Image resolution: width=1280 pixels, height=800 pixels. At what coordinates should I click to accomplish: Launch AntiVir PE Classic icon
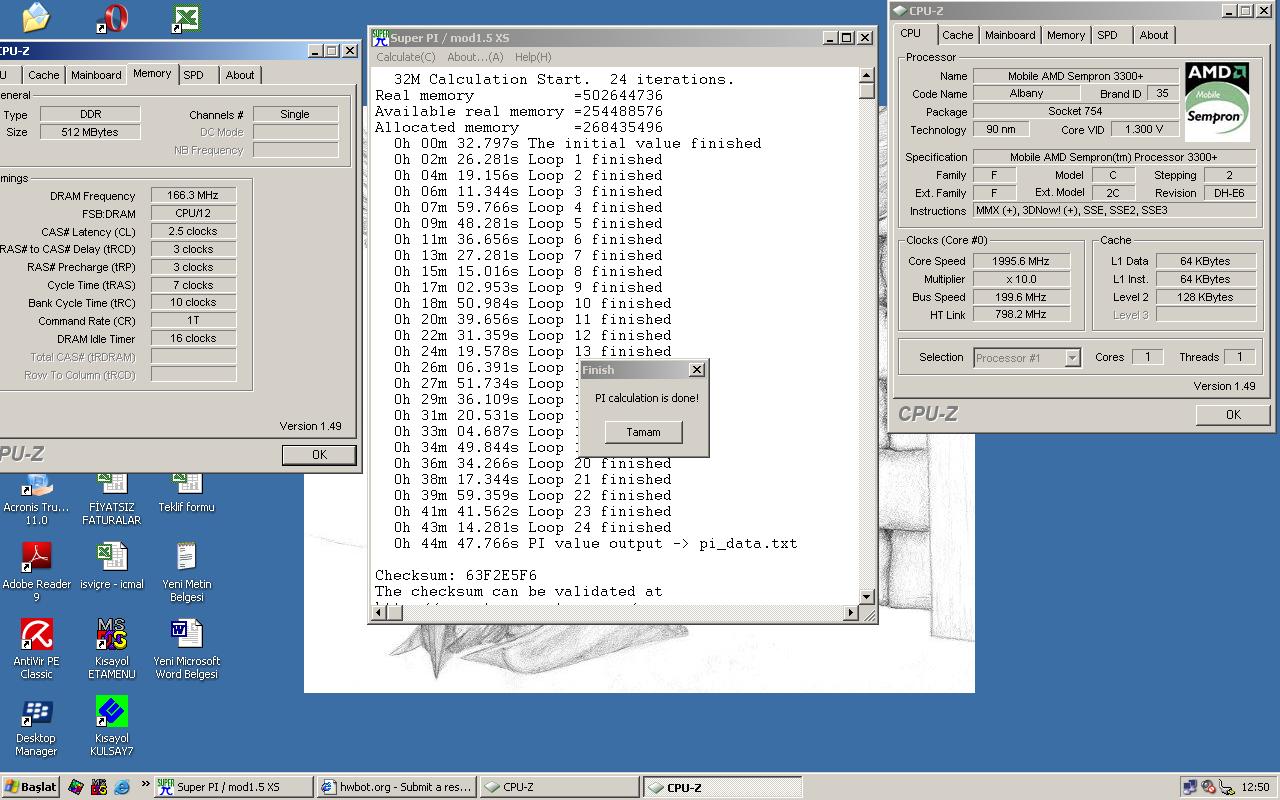pyautogui.click(x=36, y=633)
